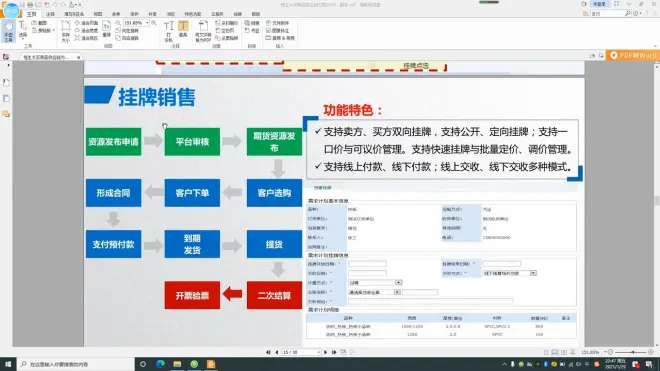The width and height of the screenshot is (660, 371).
Task: Rotate the view left
Action: (x=127, y=30)
